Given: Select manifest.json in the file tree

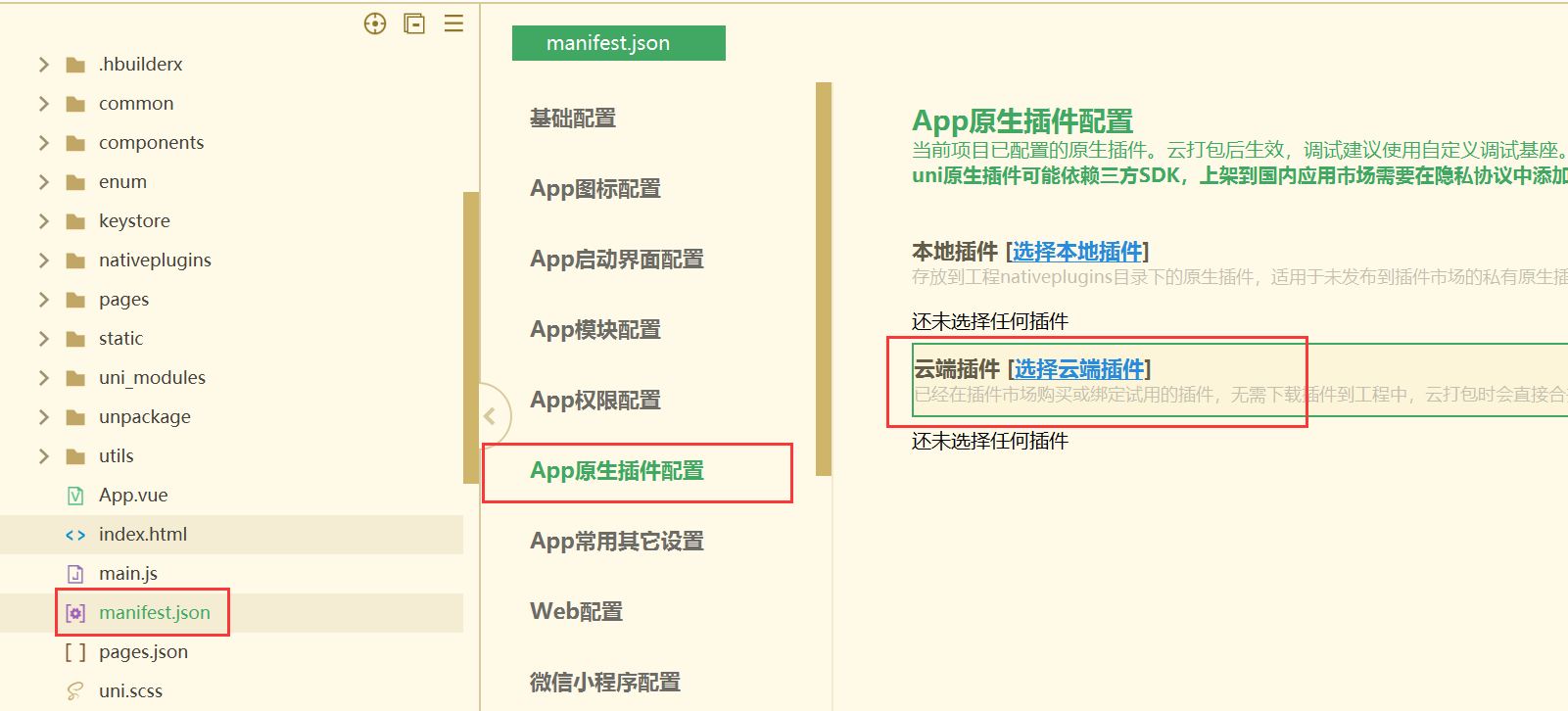Looking at the screenshot, I should (155, 613).
